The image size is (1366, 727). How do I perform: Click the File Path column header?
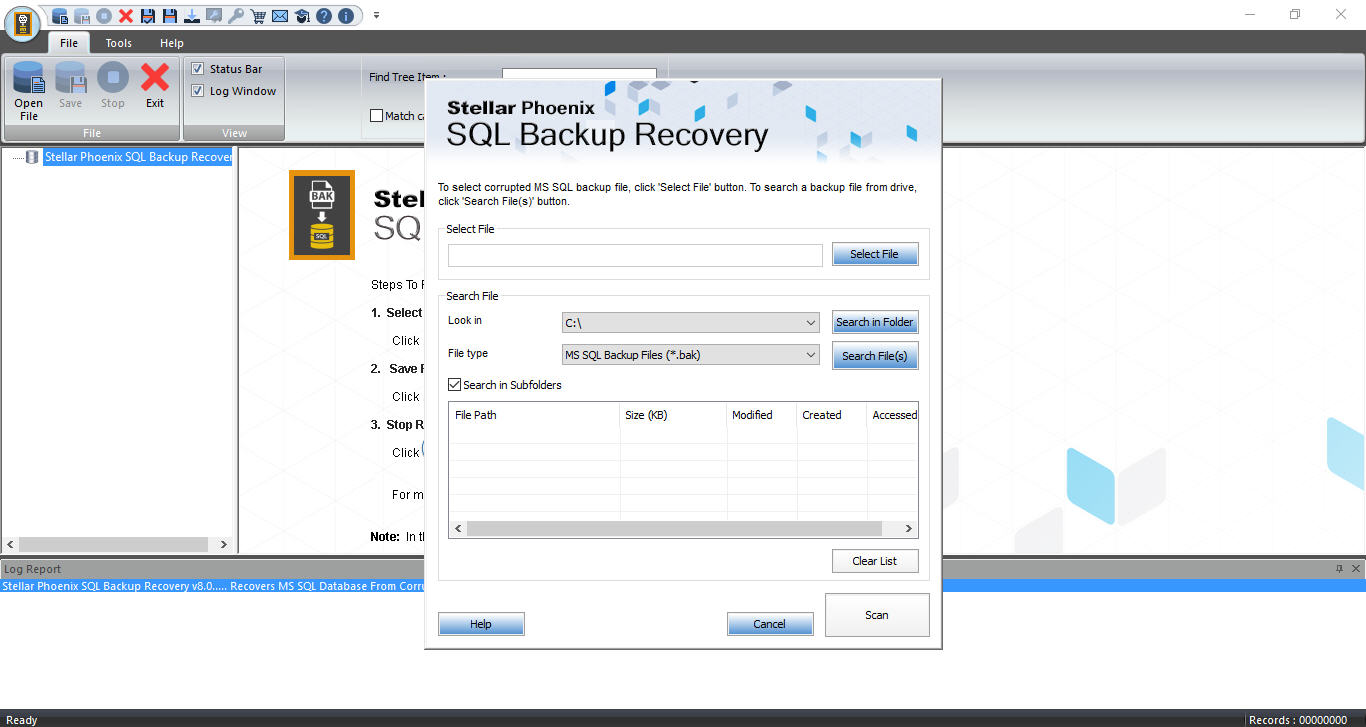(x=534, y=415)
